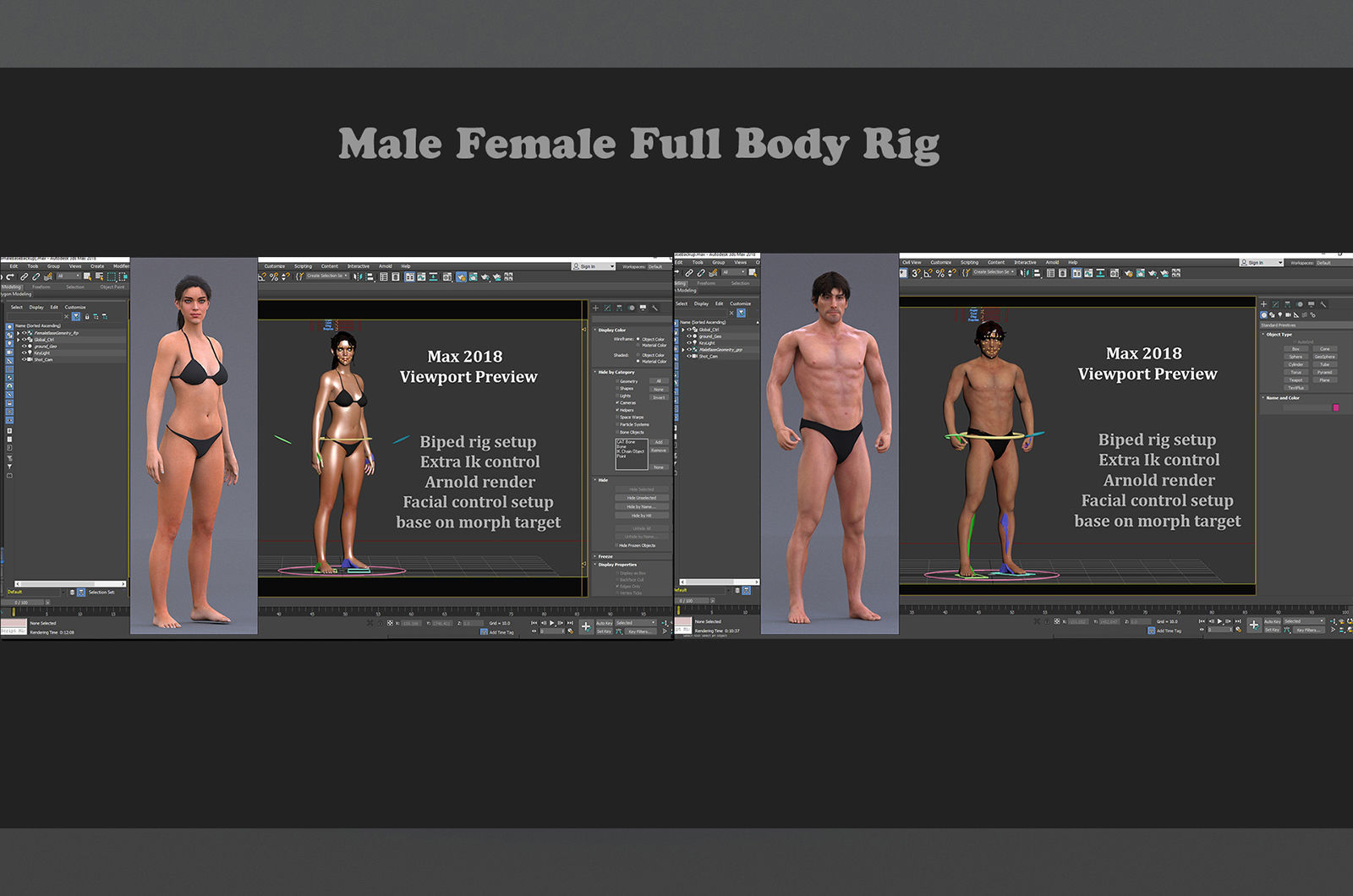This screenshot has height=896, width=1353.
Task: Click Auto Key button in female window
Action: (604, 623)
